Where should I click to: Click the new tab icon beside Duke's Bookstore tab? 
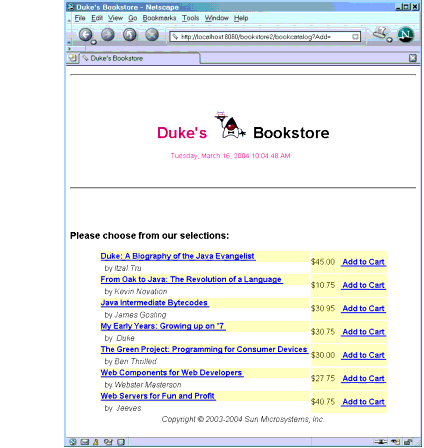(x=72, y=58)
